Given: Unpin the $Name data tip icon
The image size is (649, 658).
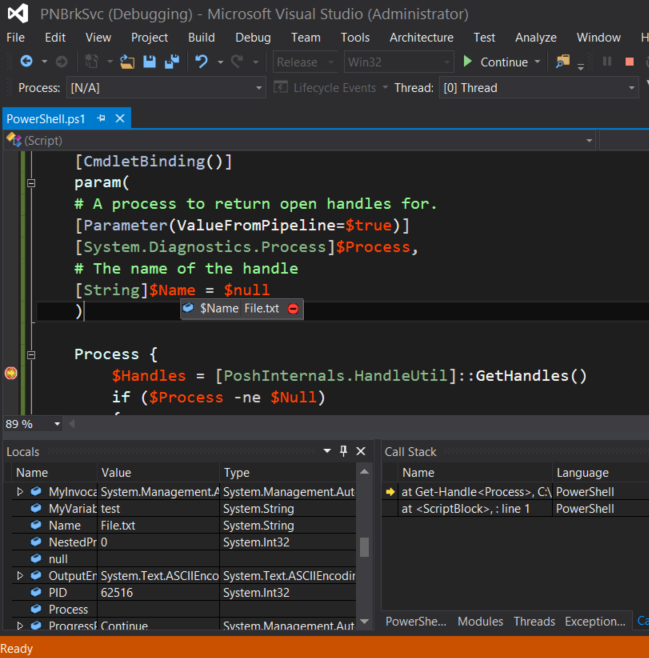Looking at the screenshot, I should click(293, 309).
